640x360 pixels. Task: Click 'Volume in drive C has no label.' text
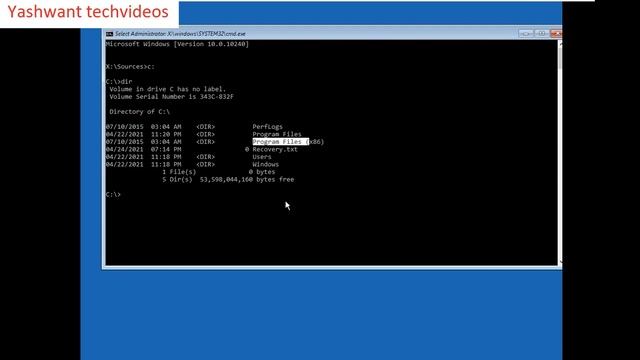tap(167, 89)
